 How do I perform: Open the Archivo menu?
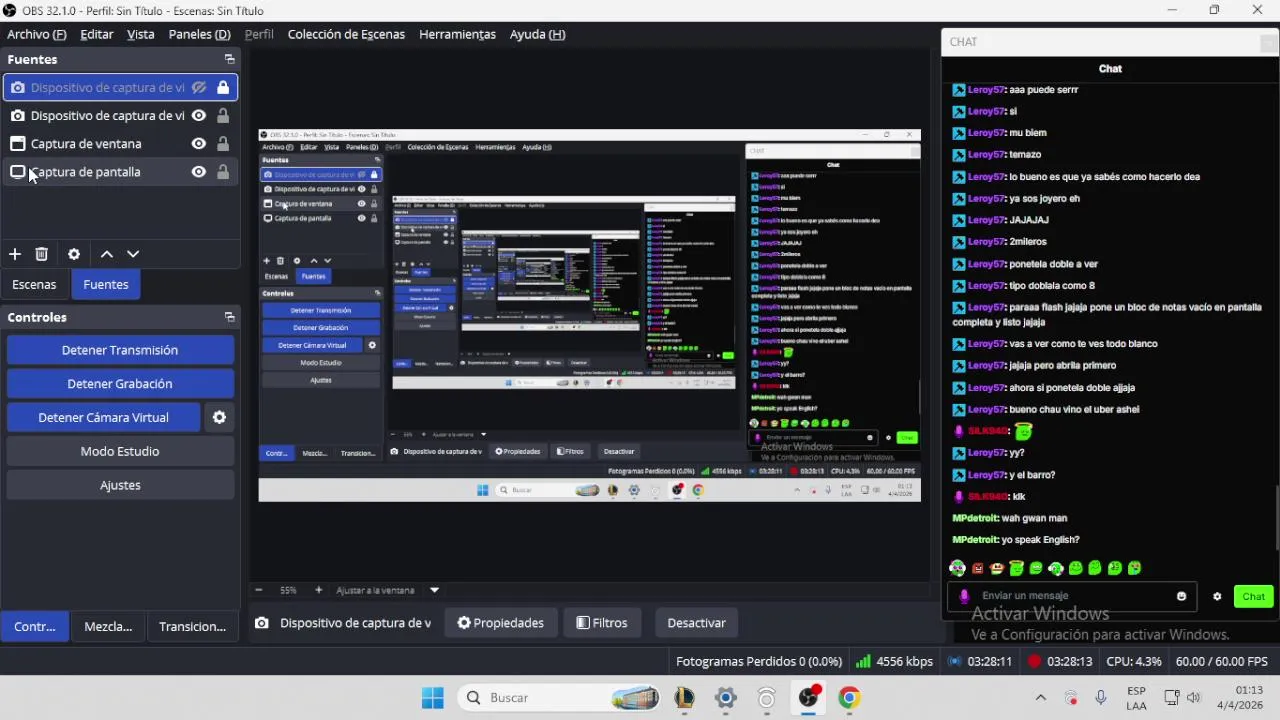36,34
